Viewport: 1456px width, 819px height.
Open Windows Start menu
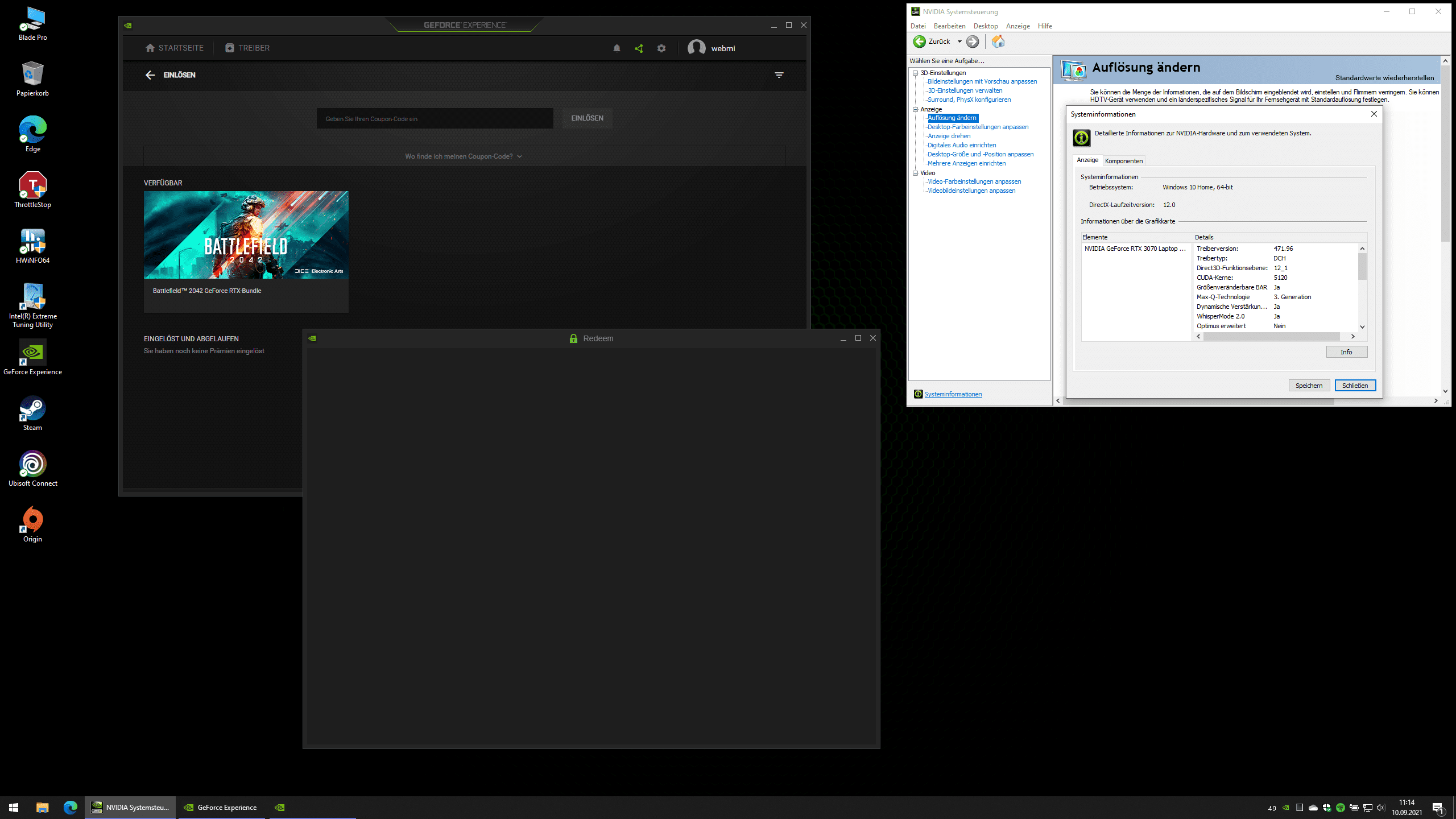click(x=14, y=808)
